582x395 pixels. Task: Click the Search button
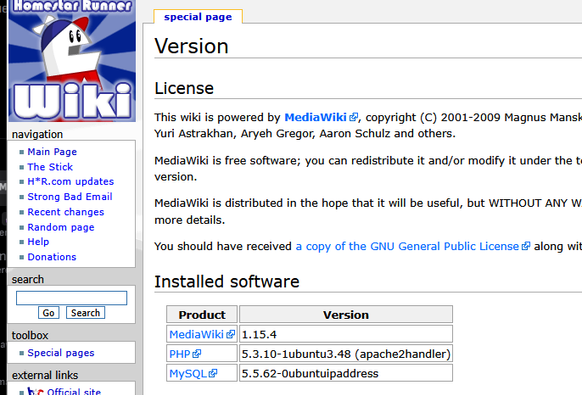[x=85, y=313]
